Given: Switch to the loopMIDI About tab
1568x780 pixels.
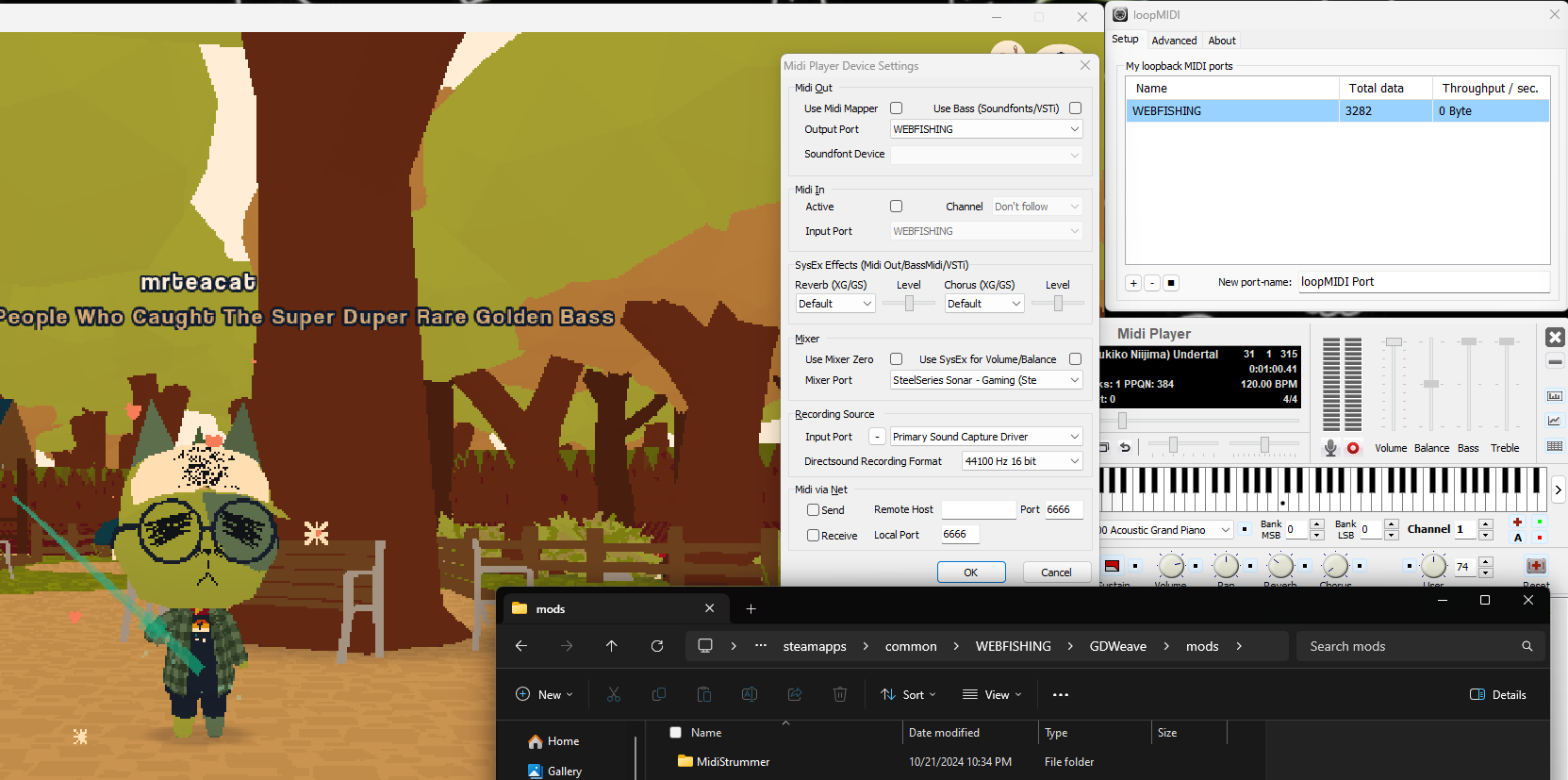Looking at the screenshot, I should pos(1222,41).
